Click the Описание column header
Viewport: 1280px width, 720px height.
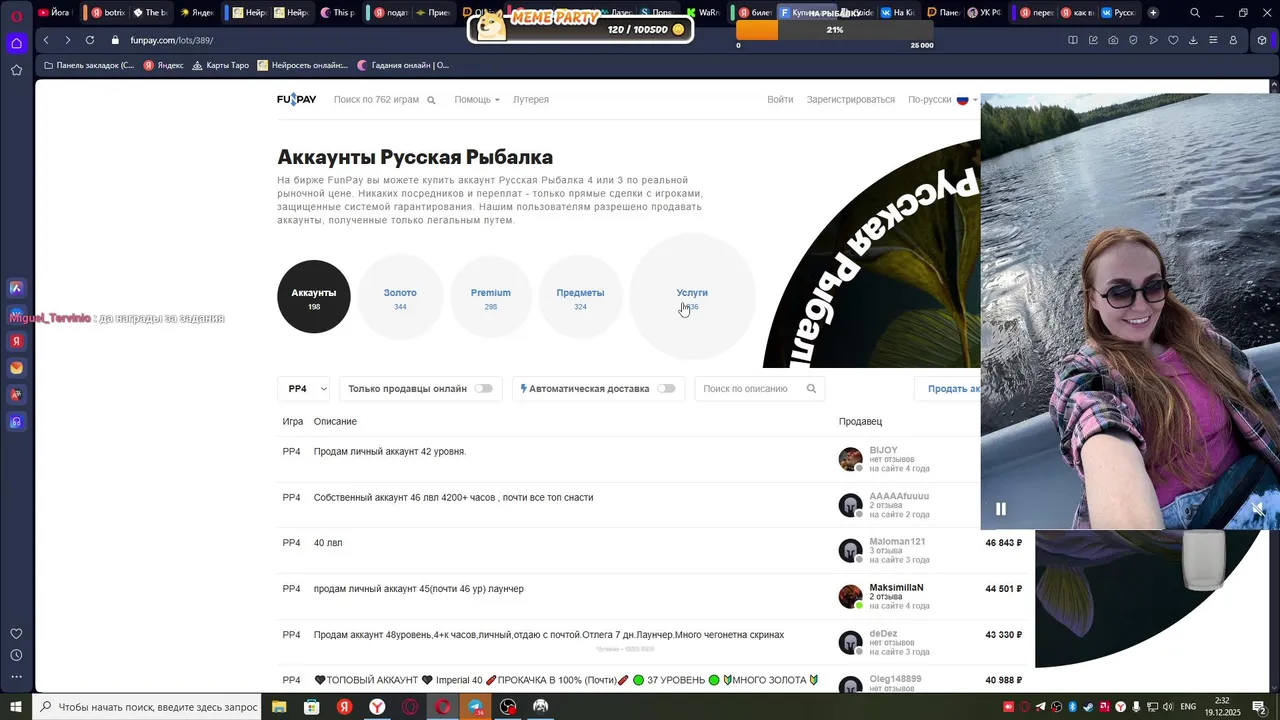coord(335,422)
